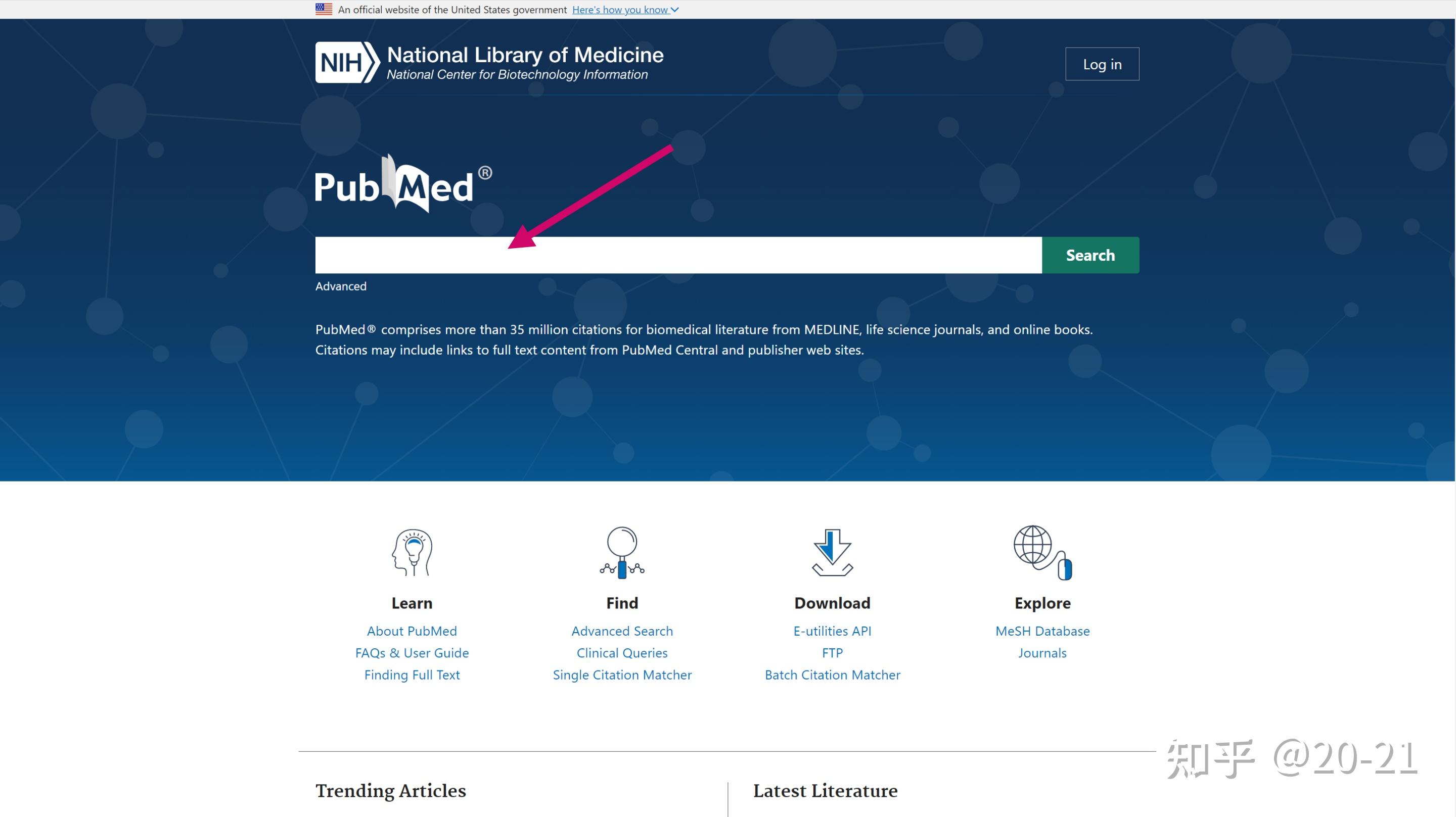Open About PubMed link

coord(412,631)
